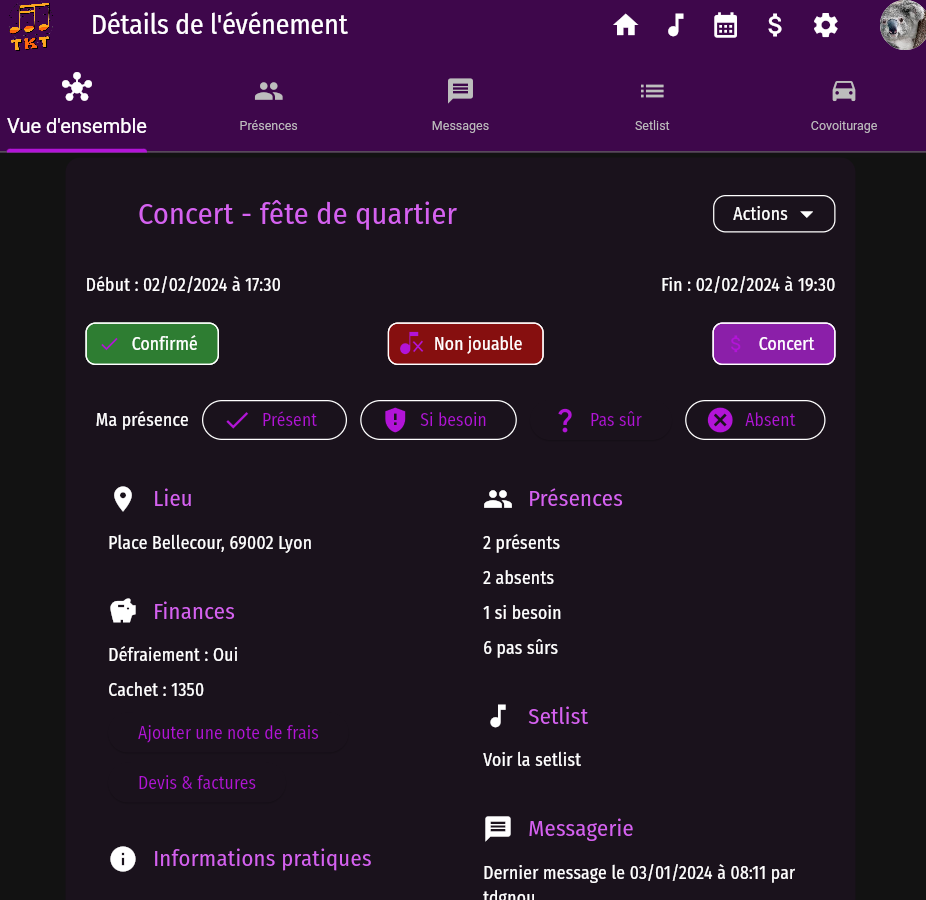Switch to the Covoiturage tab
Image resolution: width=926 pixels, height=900 pixels.
[x=843, y=106]
